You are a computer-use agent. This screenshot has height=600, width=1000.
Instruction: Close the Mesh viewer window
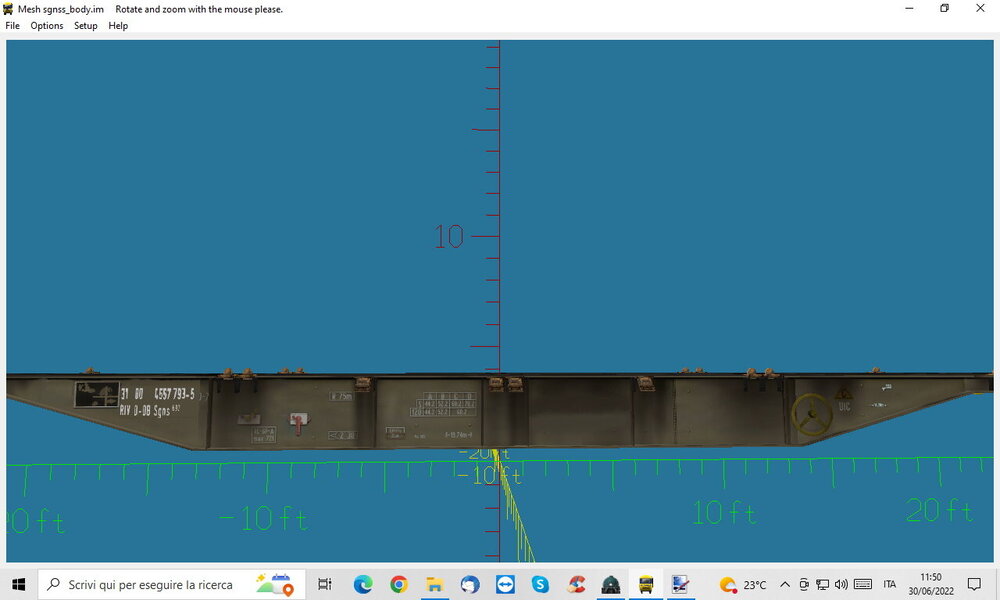[x=980, y=8]
